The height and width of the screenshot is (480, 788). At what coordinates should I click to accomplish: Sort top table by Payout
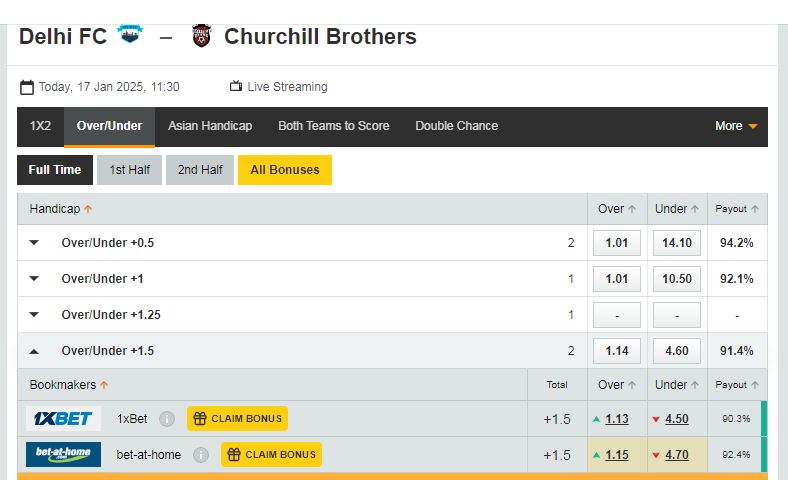pyautogui.click(x=737, y=209)
